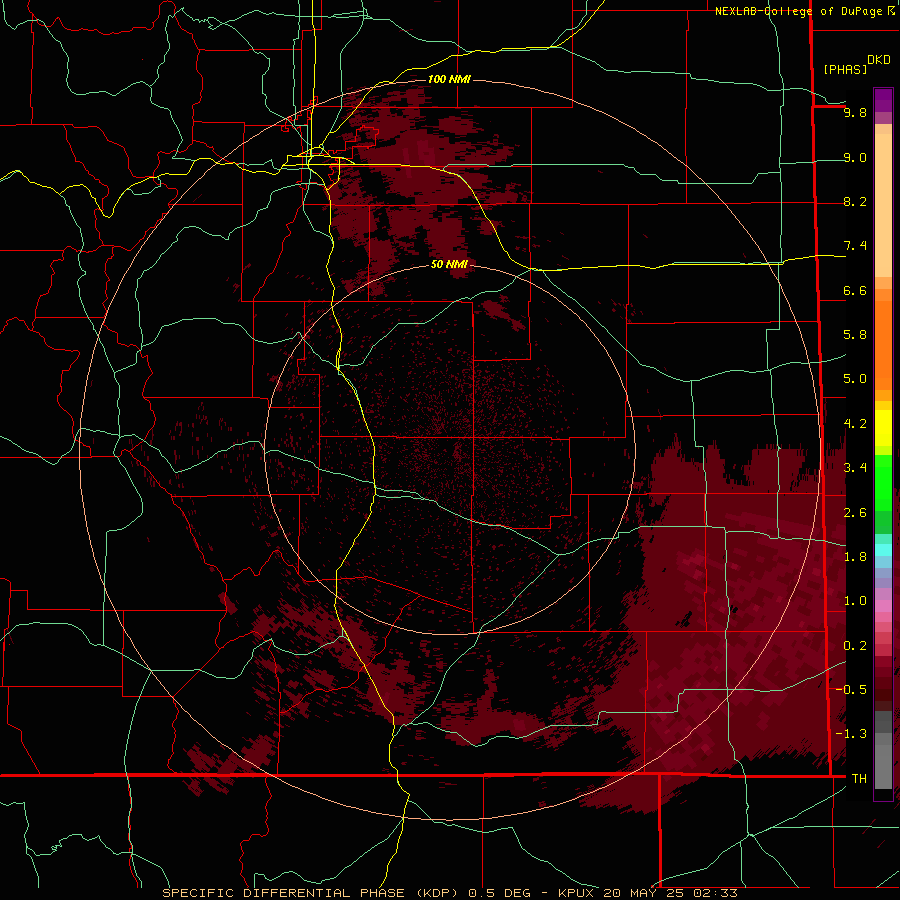Image resolution: width=900 pixels, height=900 pixels.
Task: Click the 9.0 scale value
Action: pyautogui.click(x=855, y=157)
